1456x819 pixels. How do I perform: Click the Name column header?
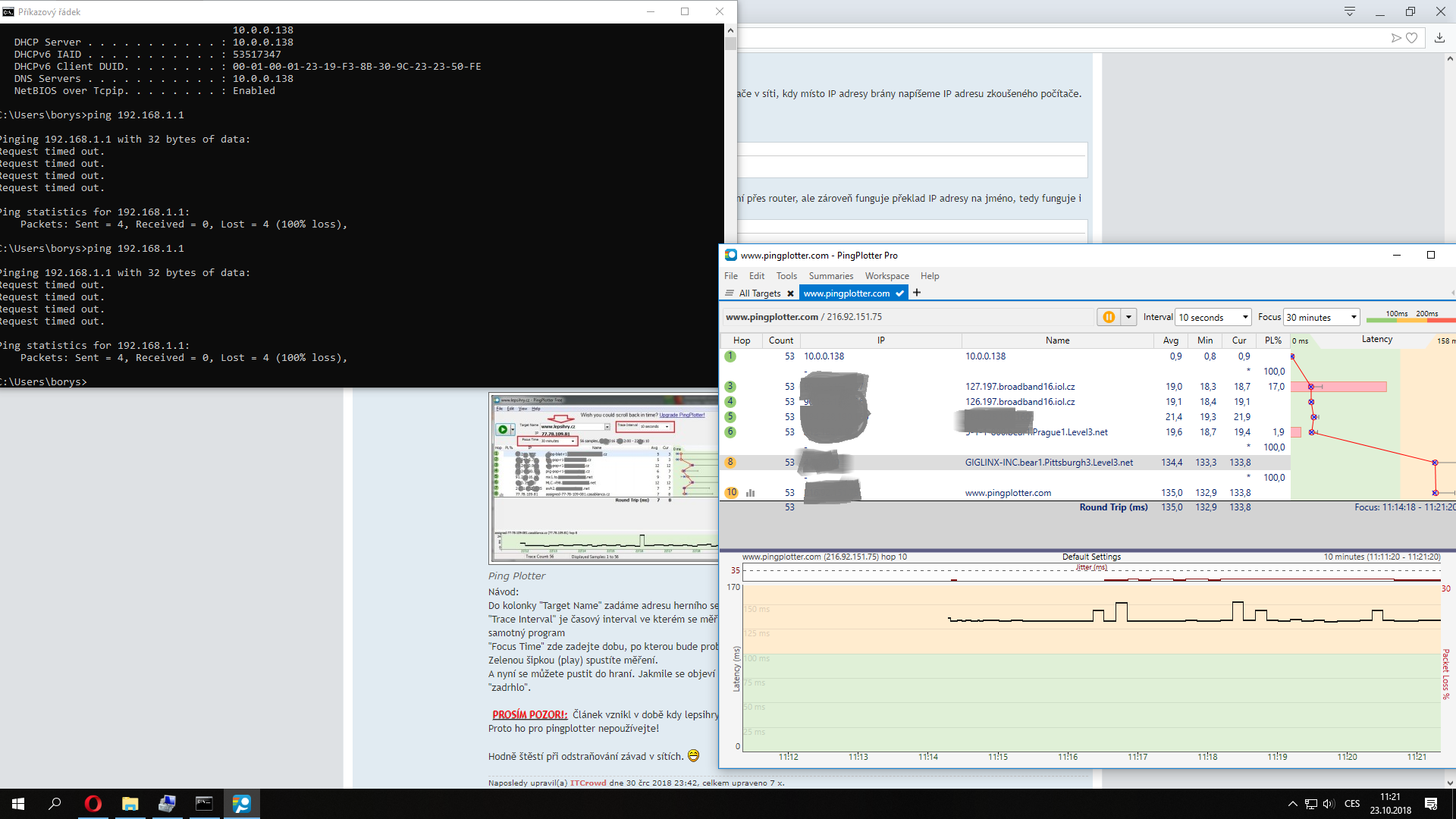click(x=1057, y=340)
